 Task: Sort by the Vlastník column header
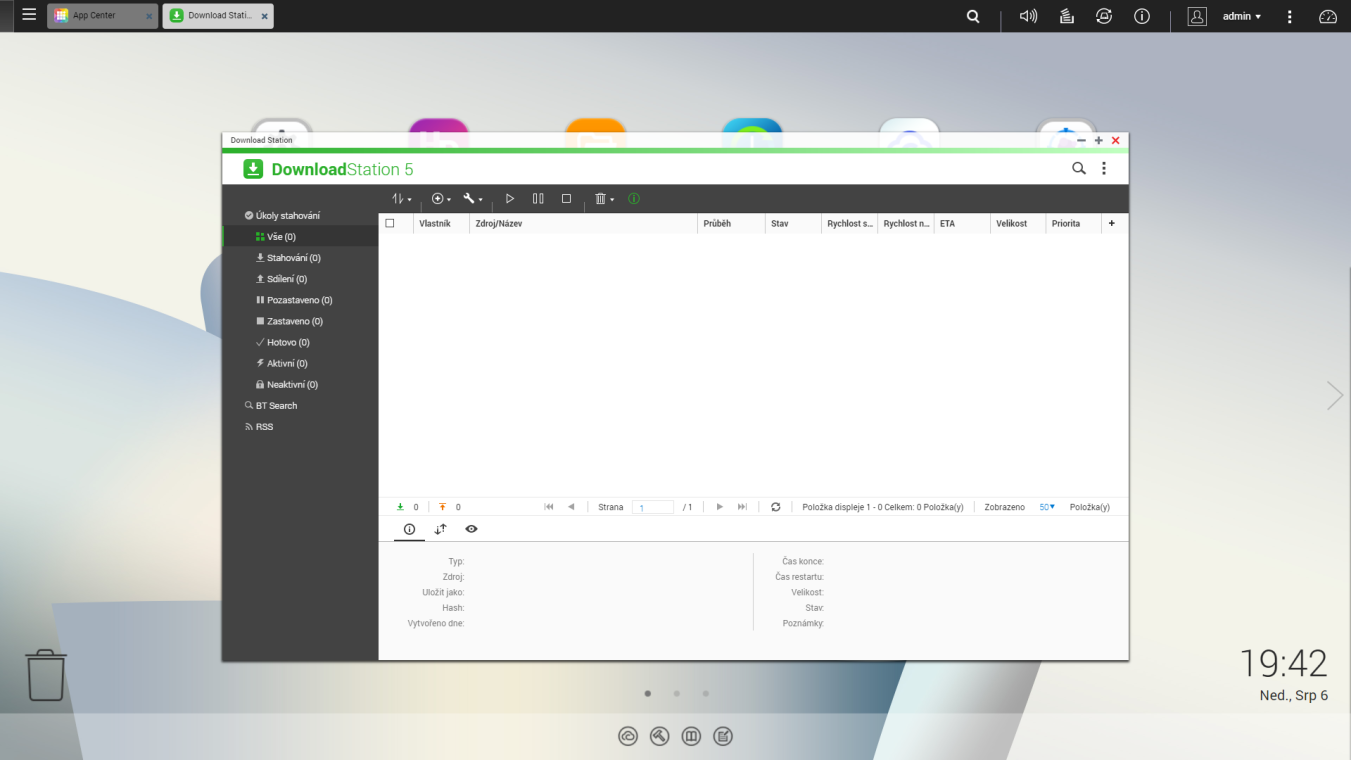pyautogui.click(x=441, y=223)
